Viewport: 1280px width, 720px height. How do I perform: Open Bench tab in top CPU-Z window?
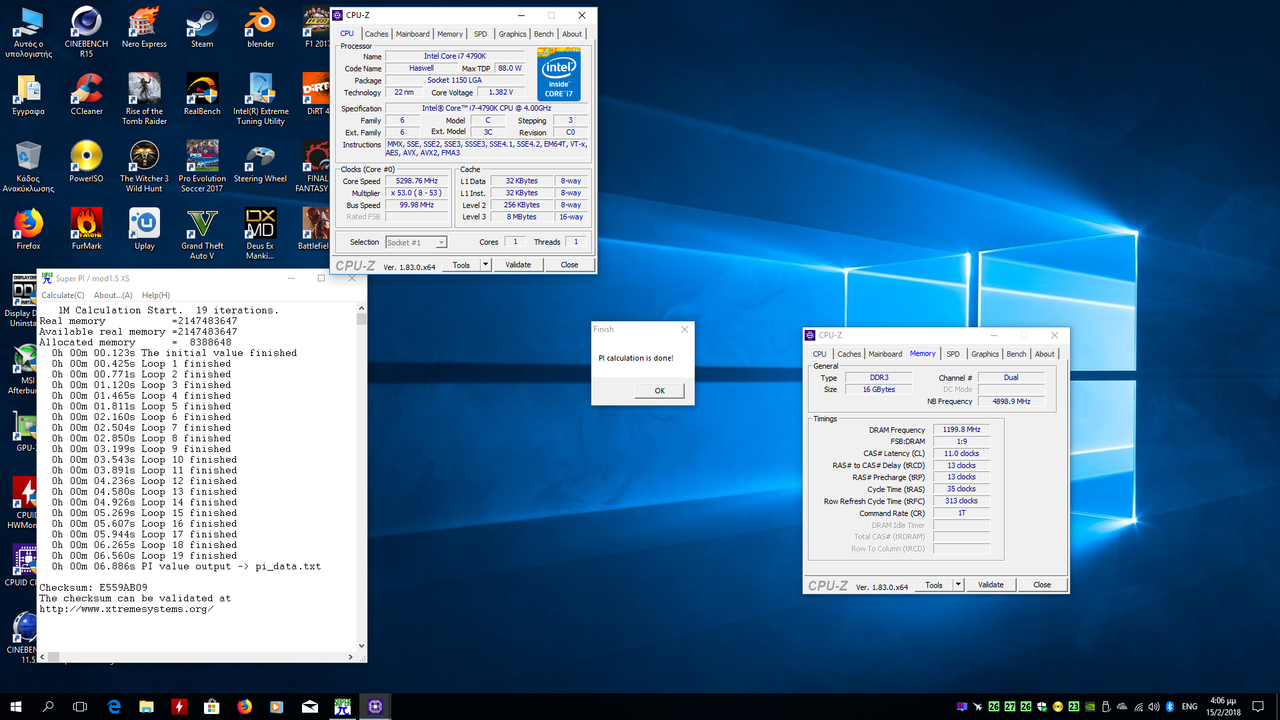tap(543, 34)
